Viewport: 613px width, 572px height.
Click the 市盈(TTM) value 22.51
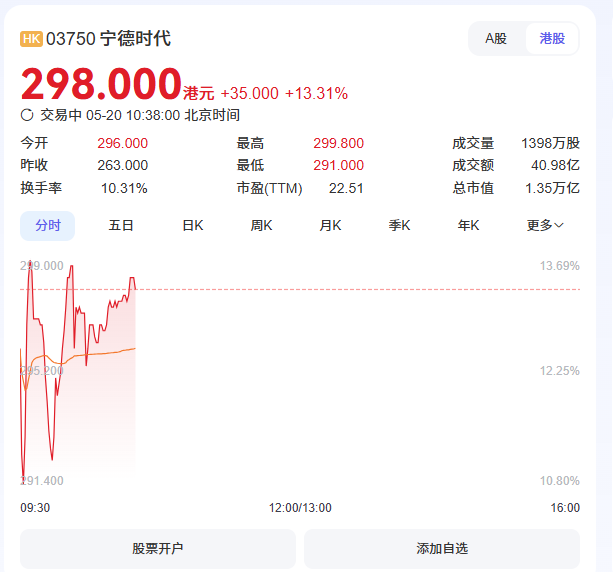[x=346, y=188]
